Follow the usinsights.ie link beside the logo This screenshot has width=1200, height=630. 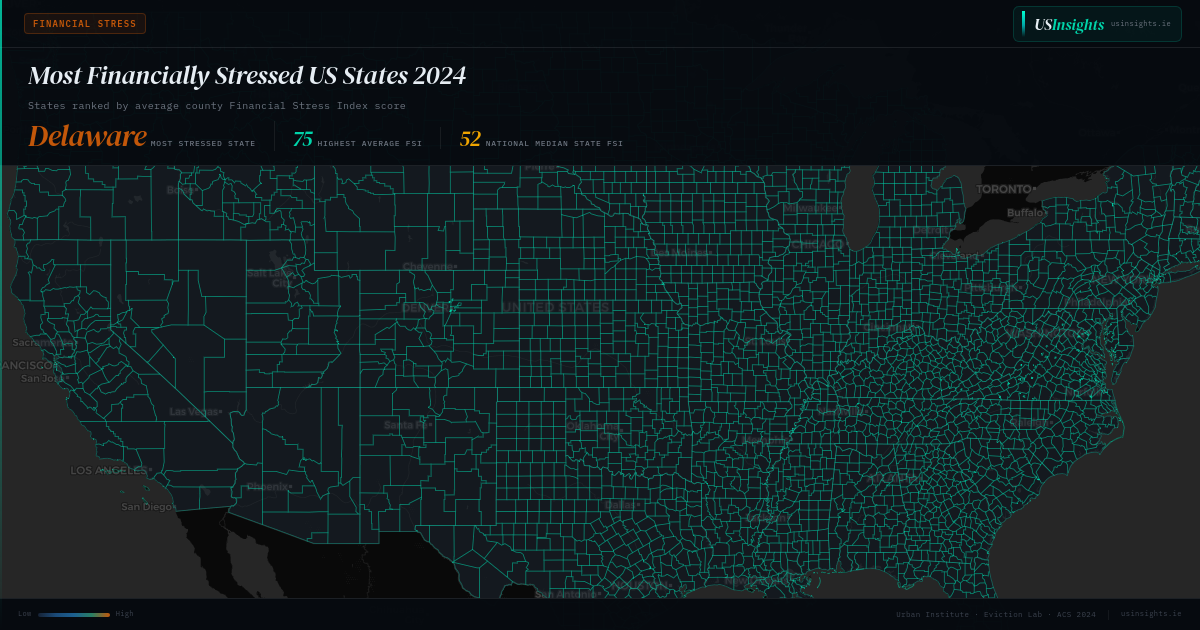pos(1140,23)
